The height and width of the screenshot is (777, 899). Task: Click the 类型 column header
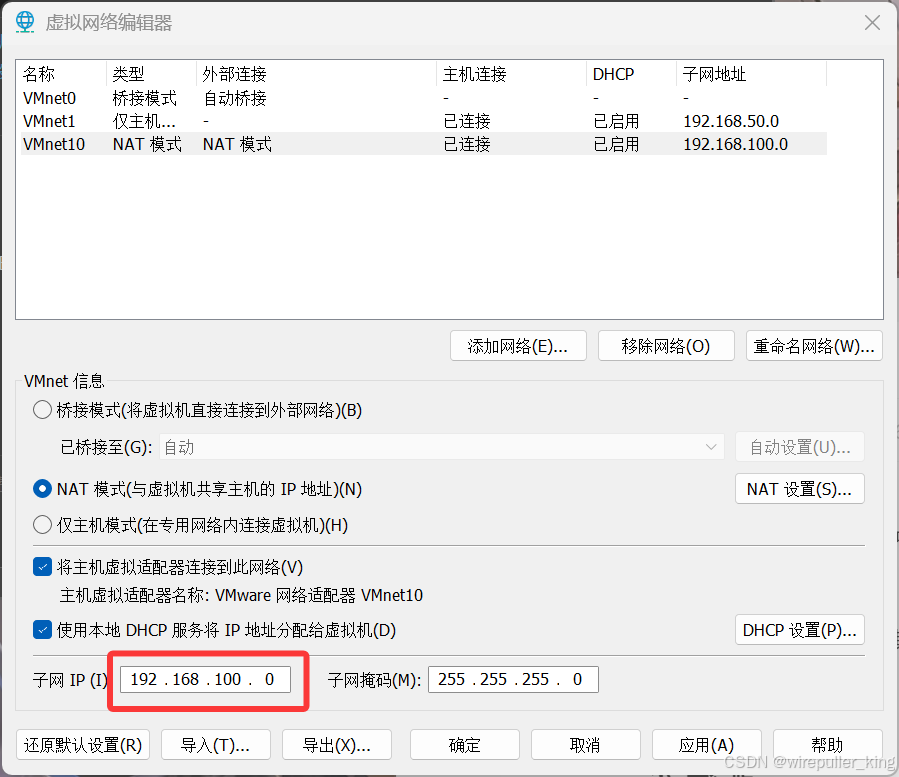tap(151, 74)
